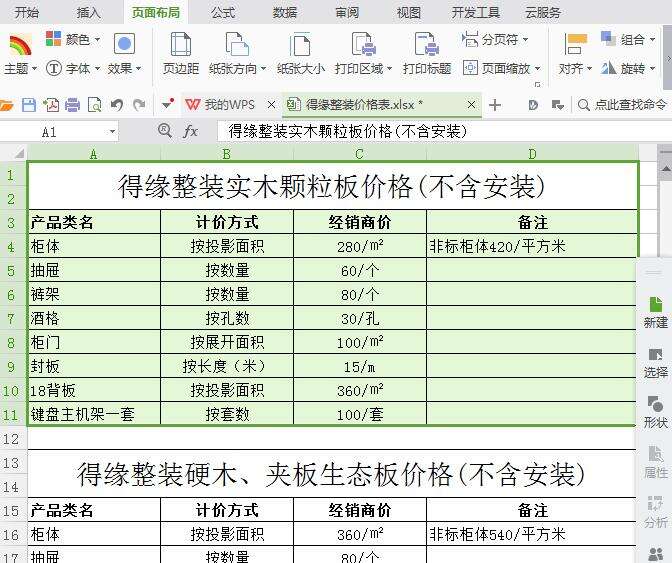Click the 分析 icon in side panel
Image resolution: width=672 pixels, height=563 pixels.
click(x=656, y=512)
